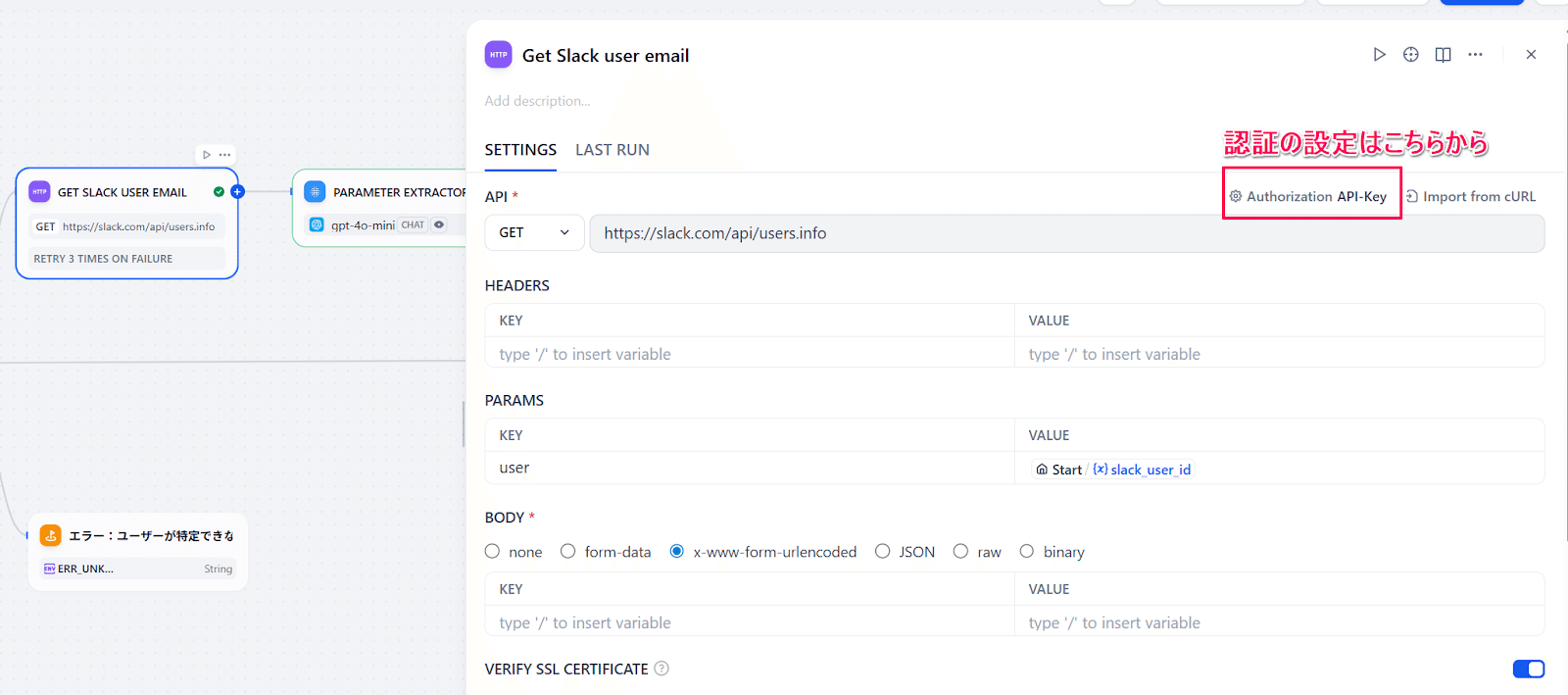The height and width of the screenshot is (695, 1568).
Task: Open the GET method dropdown
Action: tap(534, 233)
